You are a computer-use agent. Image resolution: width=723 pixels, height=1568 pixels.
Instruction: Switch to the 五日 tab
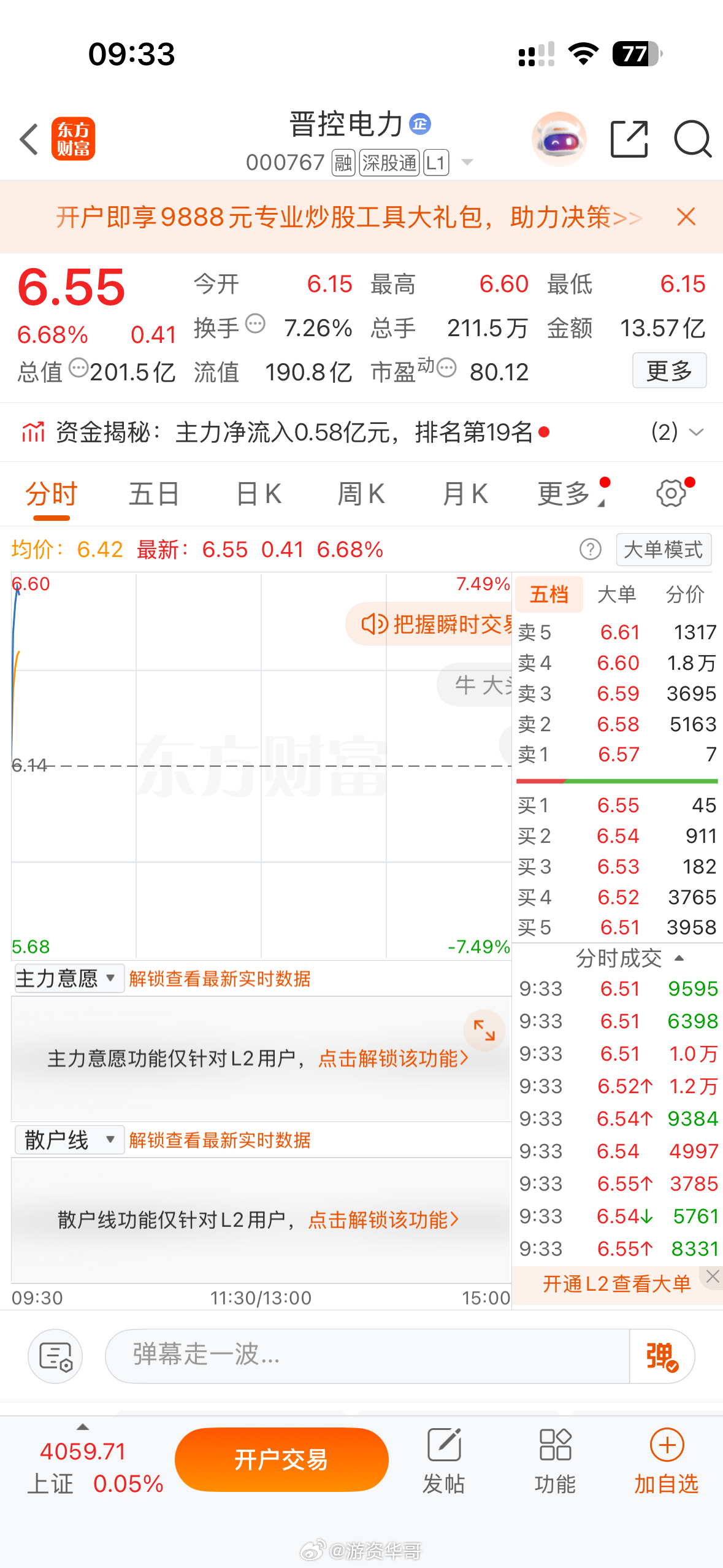click(154, 494)
